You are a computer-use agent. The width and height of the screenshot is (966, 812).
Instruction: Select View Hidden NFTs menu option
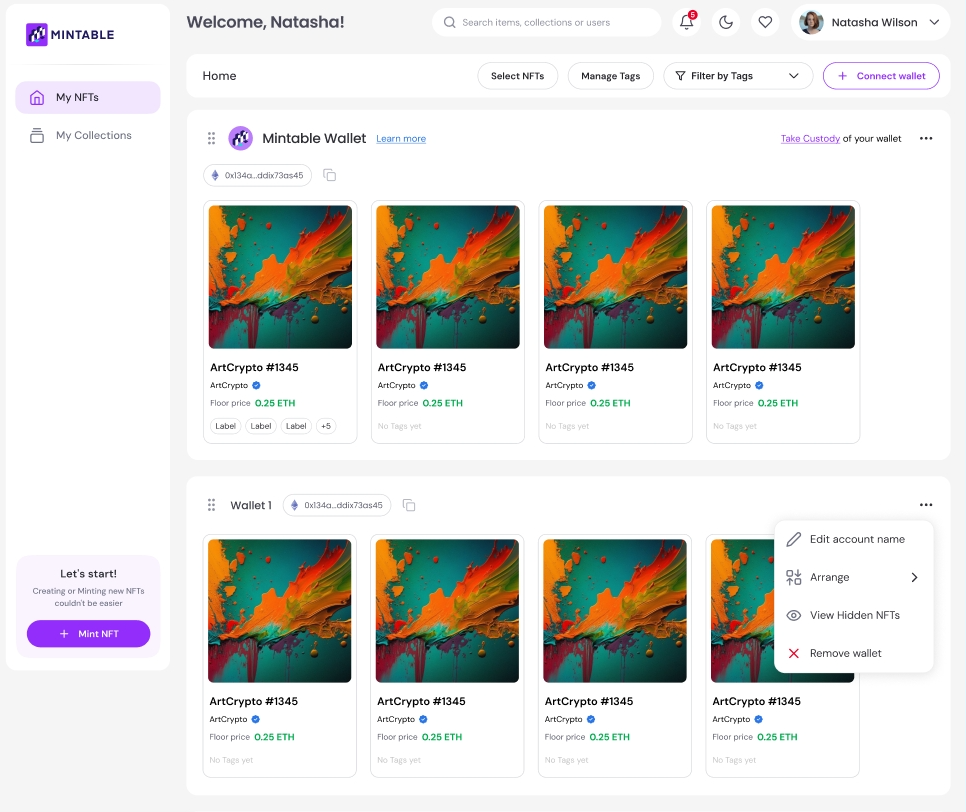click(854, 615)
